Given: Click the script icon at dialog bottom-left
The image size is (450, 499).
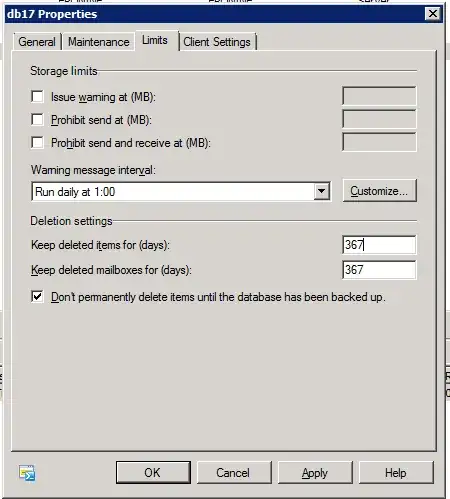Looking at the screenshot, I should (27, 473).
